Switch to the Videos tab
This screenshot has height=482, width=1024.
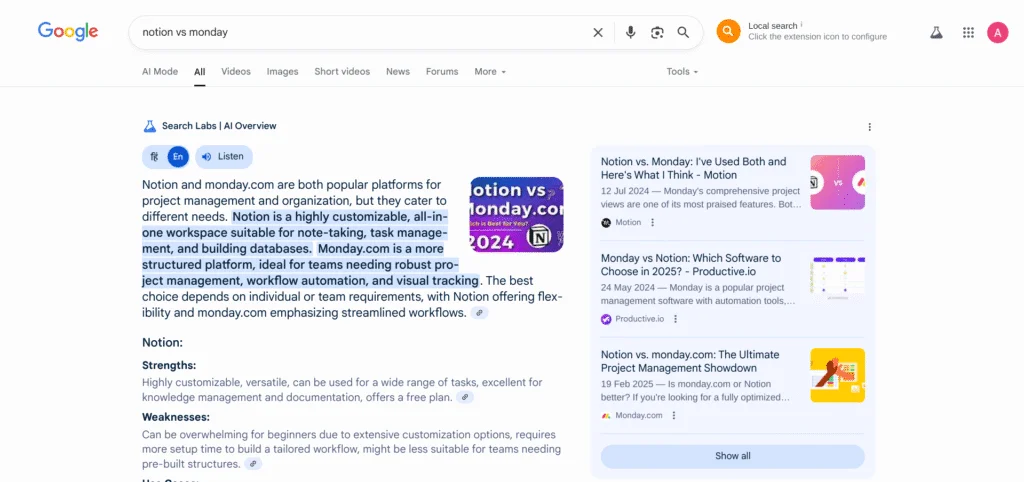236,72
